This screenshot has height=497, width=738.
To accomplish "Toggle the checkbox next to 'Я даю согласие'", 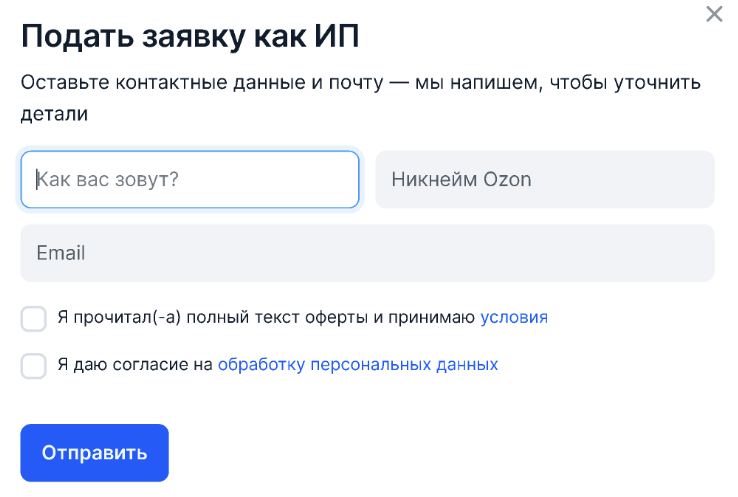I will [34, 366].
